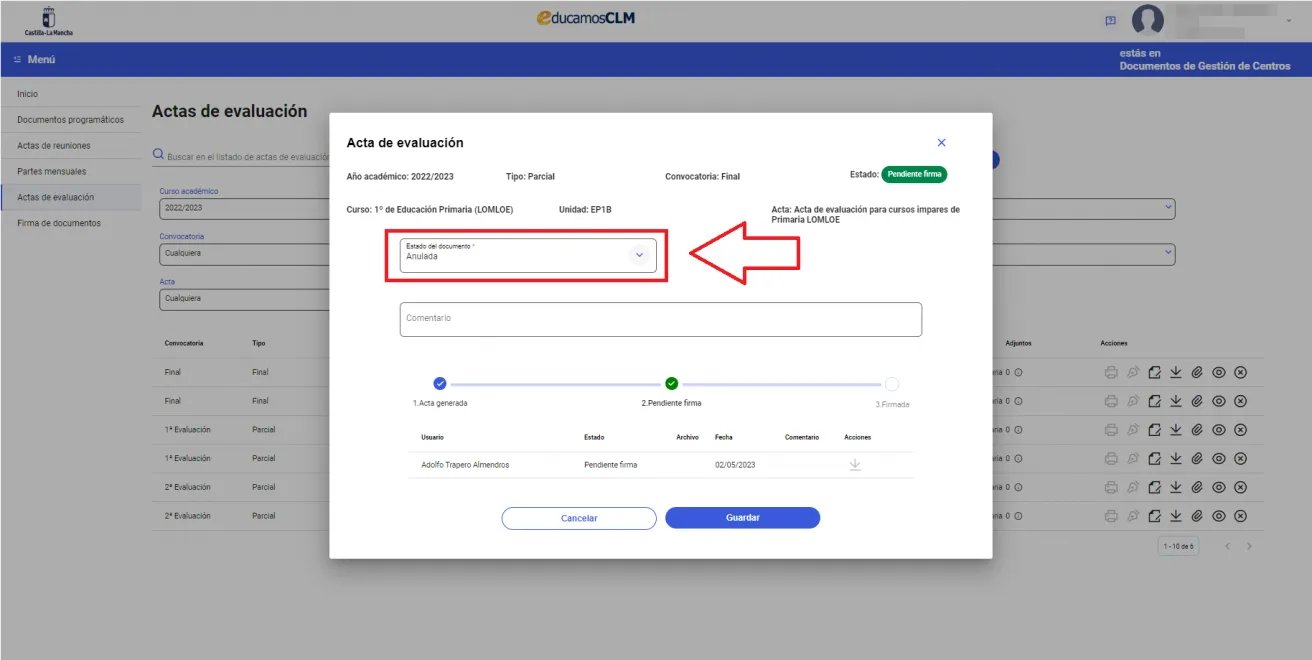This screenshot has height=660, width=1312.
Task: Download file for Adolfo Trapero Almendros row
Action: [854, 465]
